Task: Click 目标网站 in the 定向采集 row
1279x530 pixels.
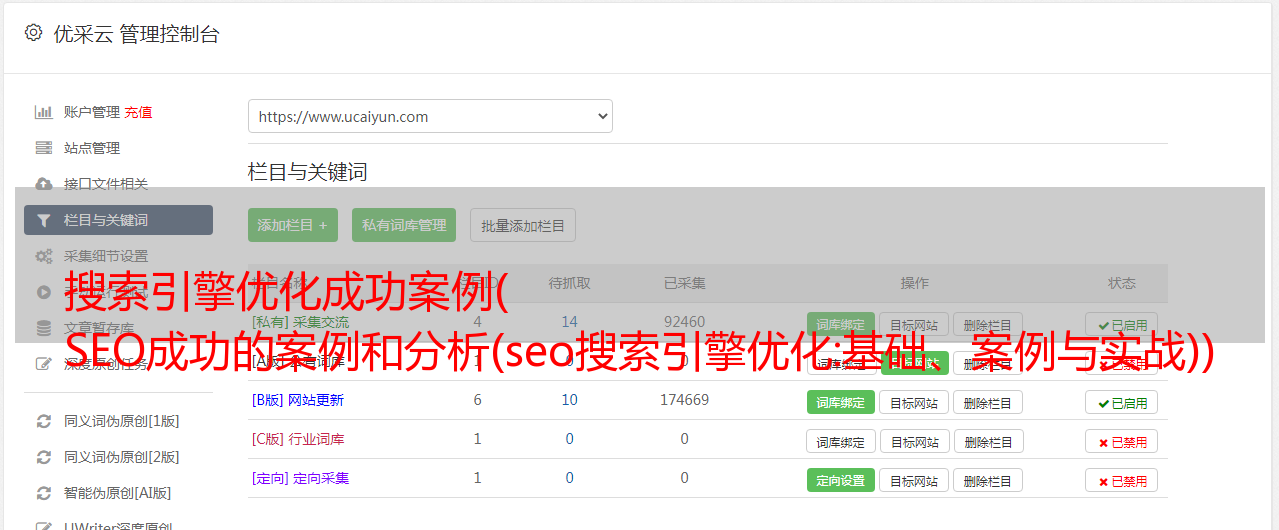Action: 914,480
